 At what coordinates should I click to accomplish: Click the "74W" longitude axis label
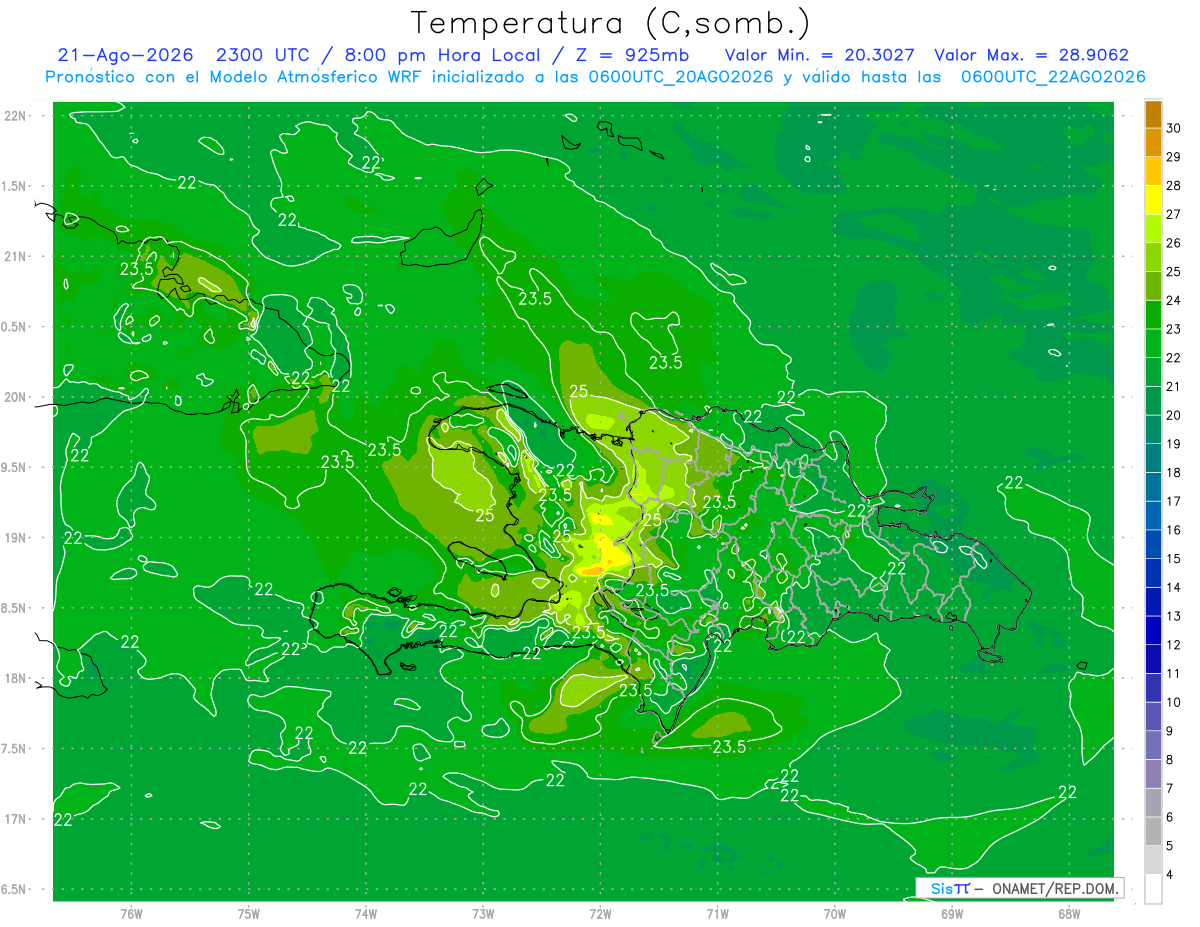(x=366, y=914)
